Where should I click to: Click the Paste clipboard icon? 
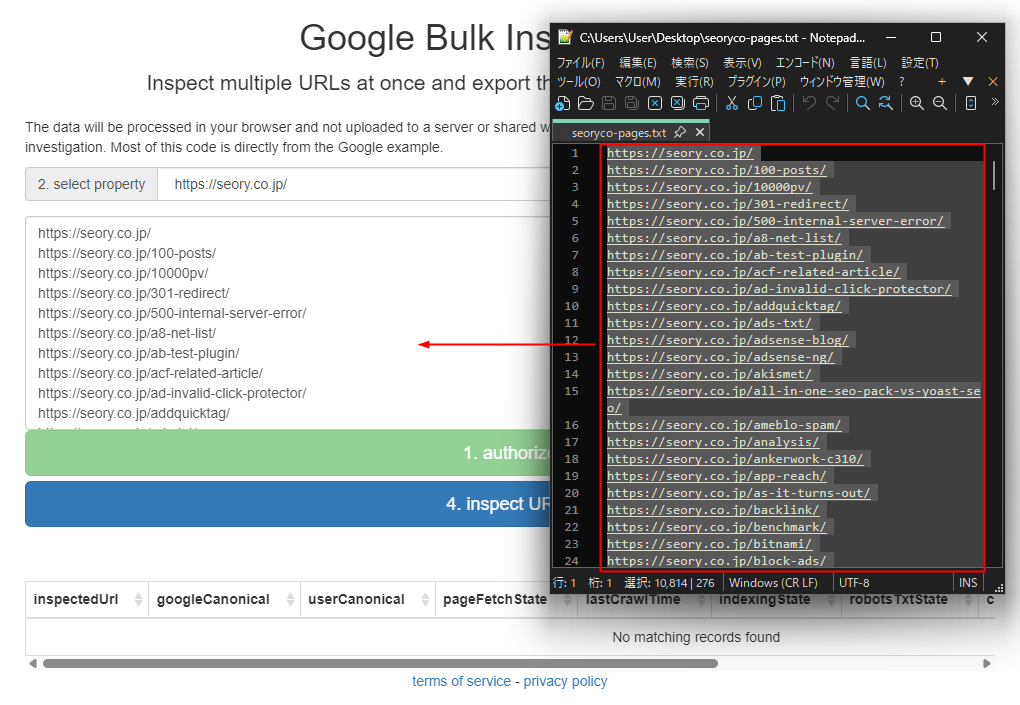coord(778,103)
